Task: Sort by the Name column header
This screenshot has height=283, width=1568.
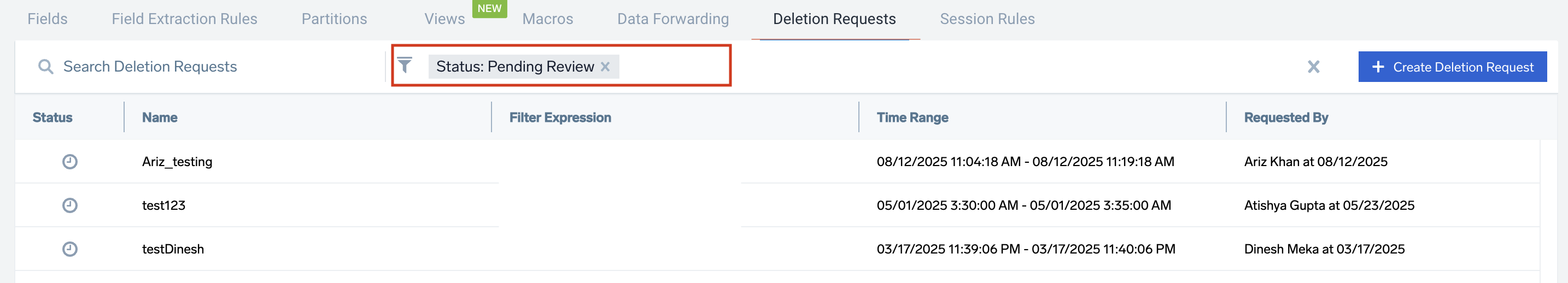Action: 160,117
